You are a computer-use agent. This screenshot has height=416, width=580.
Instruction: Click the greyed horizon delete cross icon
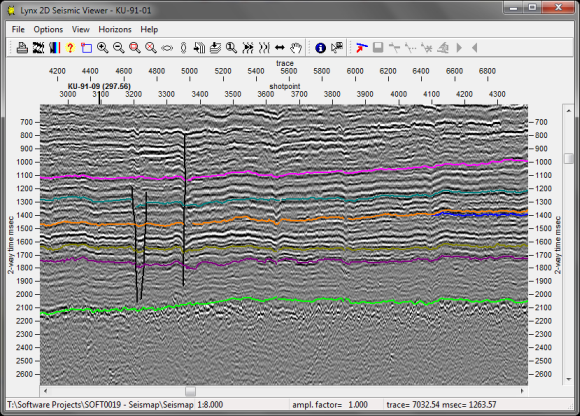pyautogui.click(x=426, y=48)
